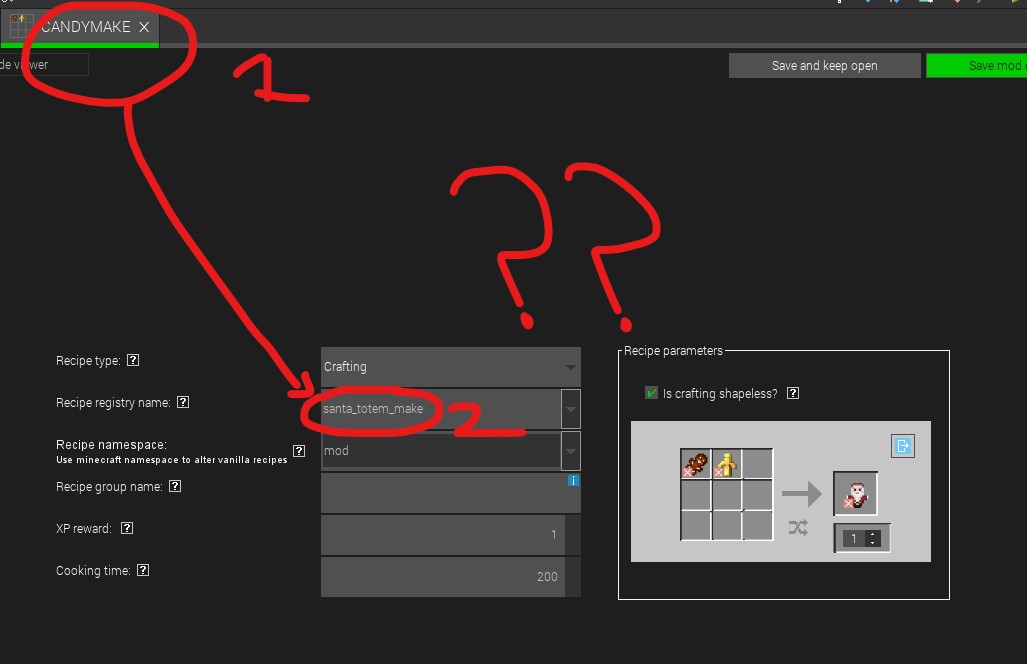This screenshot has height=664, width=1027.
Task: Remove the gingerbread item from crafting grid
Action: pos(688,471)
